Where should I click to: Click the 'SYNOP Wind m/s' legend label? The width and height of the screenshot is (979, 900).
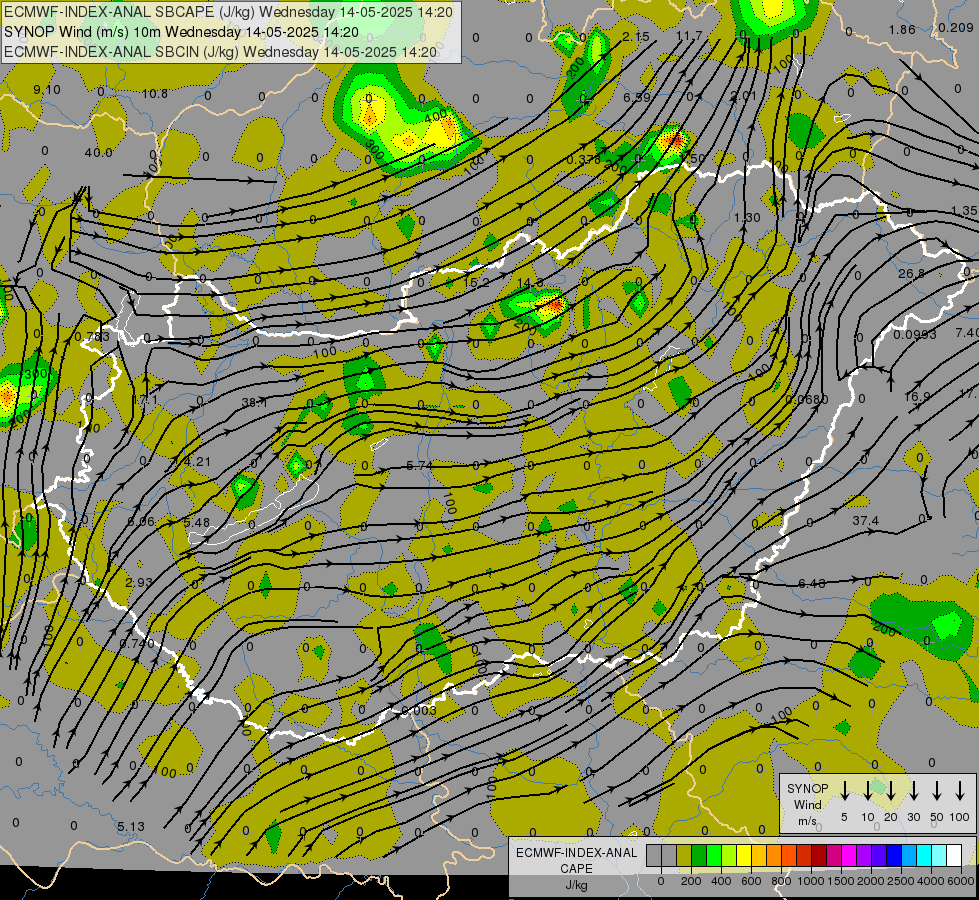(x=807, y=804)
